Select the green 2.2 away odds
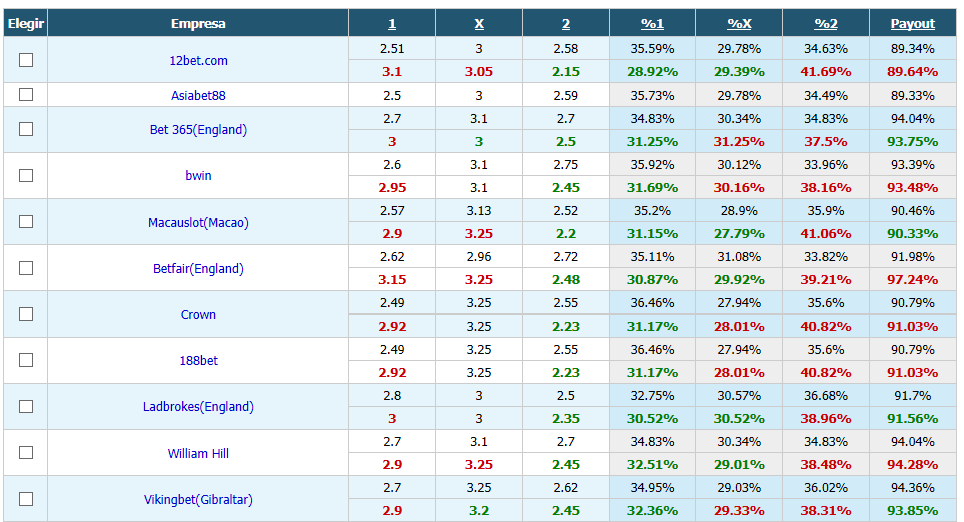This screenshot has height=522, width=964. [566, 234]
